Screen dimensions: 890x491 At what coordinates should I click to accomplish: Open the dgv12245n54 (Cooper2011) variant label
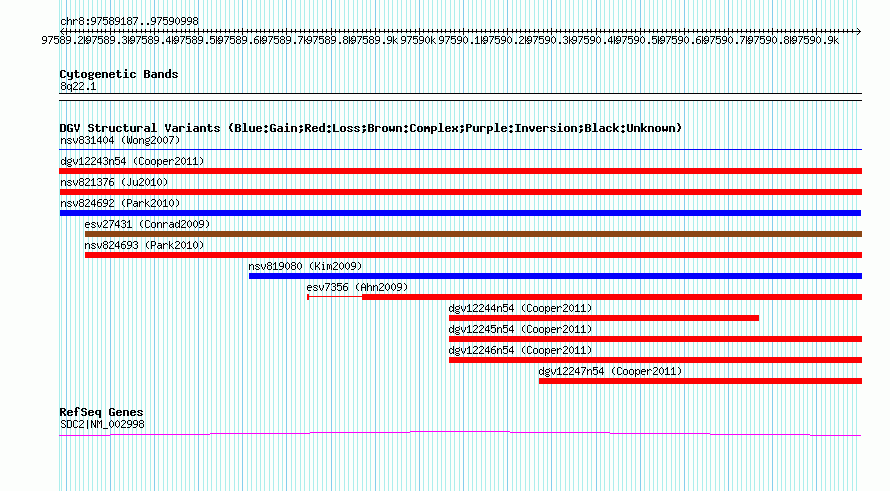point(520,329)
